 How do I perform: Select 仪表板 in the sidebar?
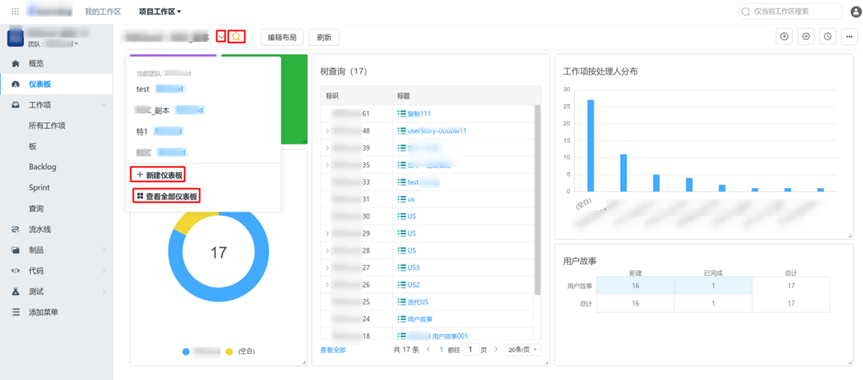56,84
